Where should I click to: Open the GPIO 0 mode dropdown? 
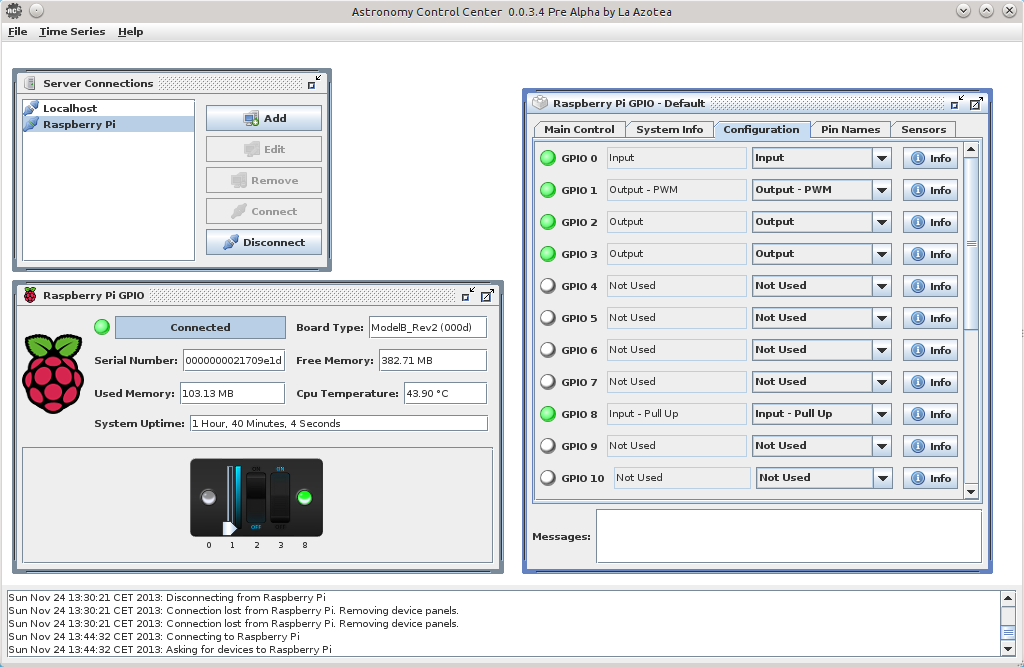[x=882, y=158]
